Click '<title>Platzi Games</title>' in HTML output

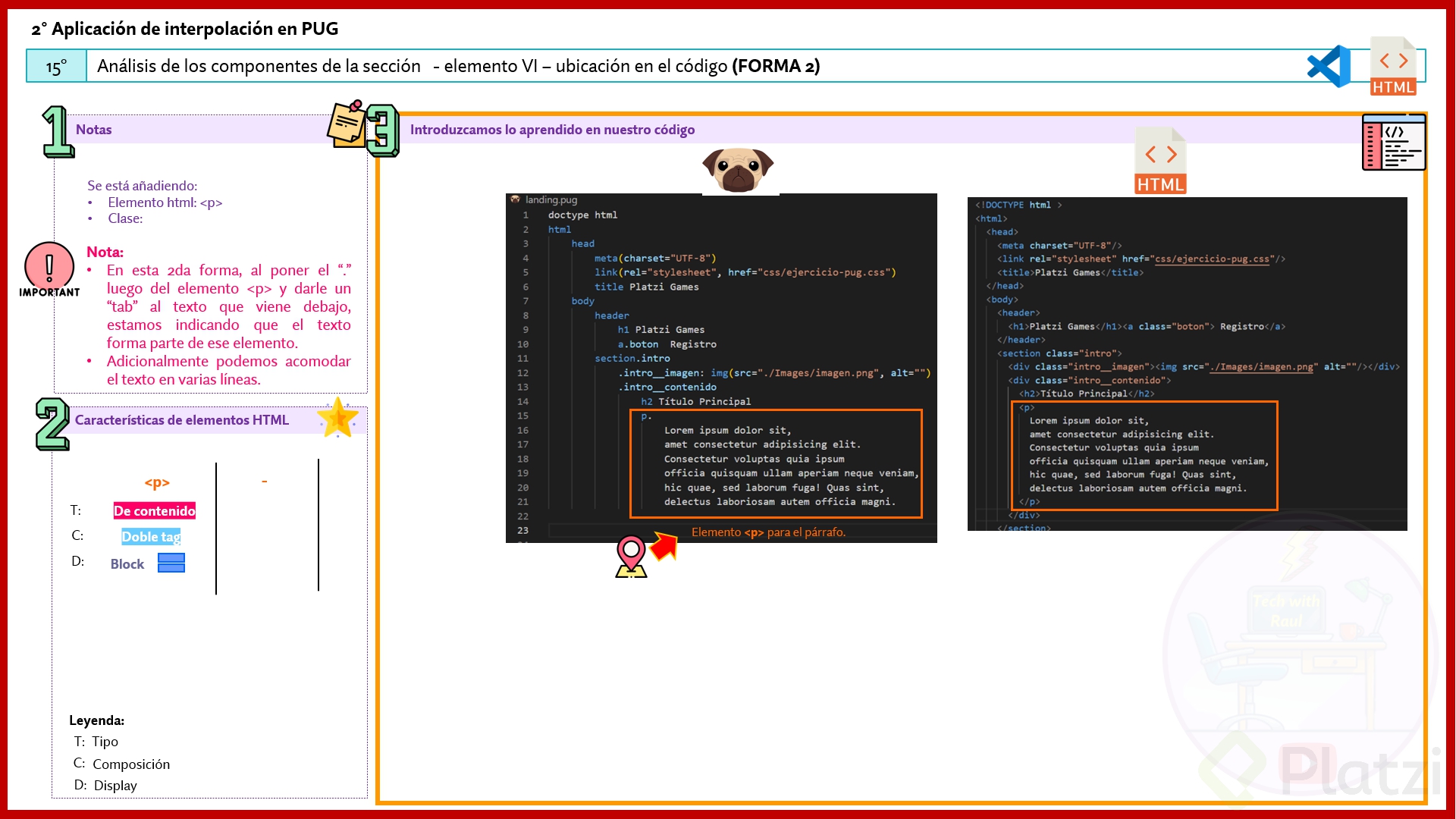pos(1070,272)
